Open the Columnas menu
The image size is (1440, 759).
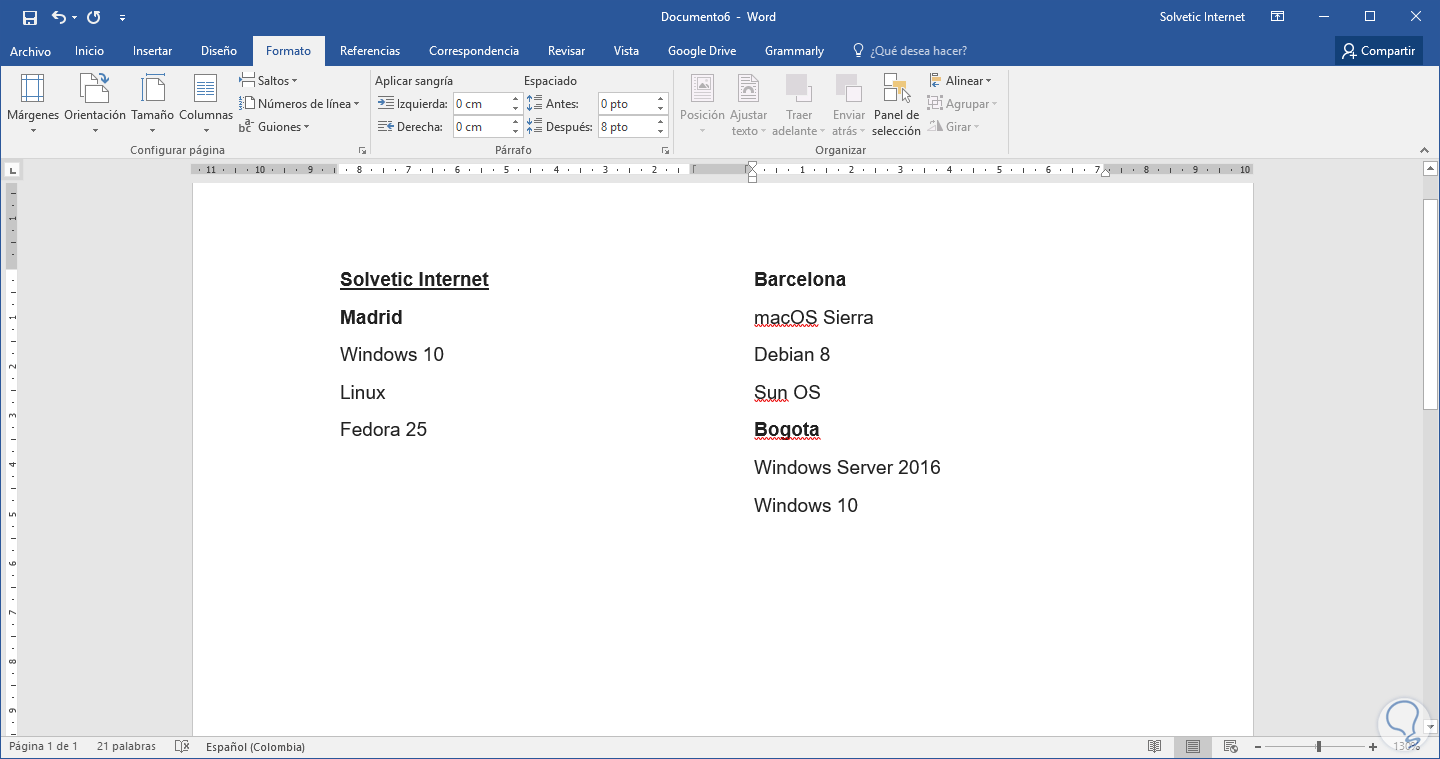click(206, 104)
